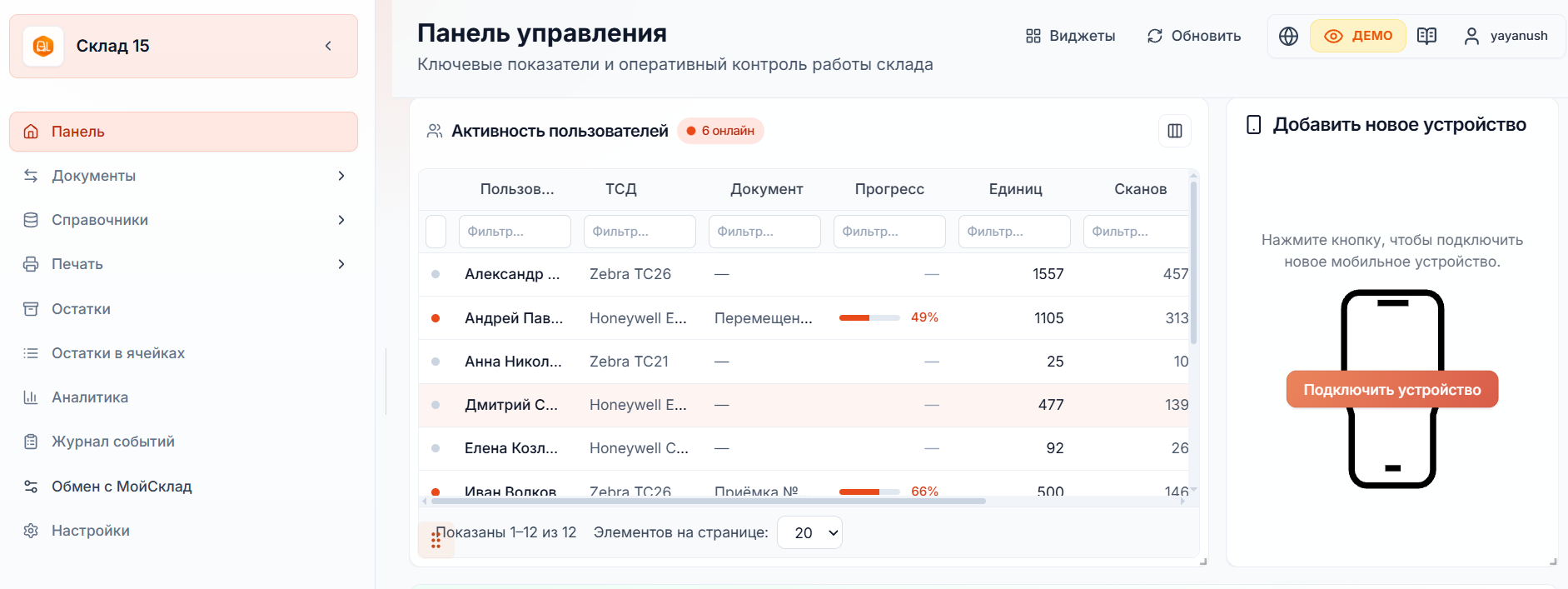Click the vertical table scrollbar
Screen dimensions: 1568x589
1194,262
